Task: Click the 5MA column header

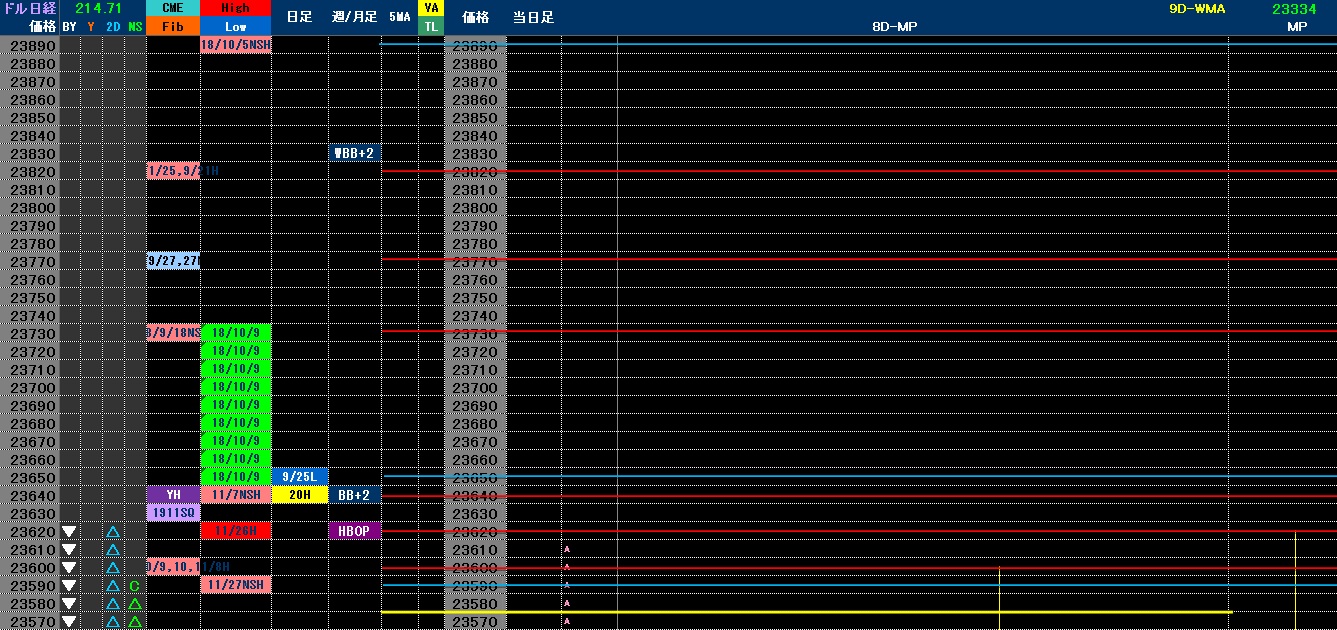Action: (x=400, y=17)
